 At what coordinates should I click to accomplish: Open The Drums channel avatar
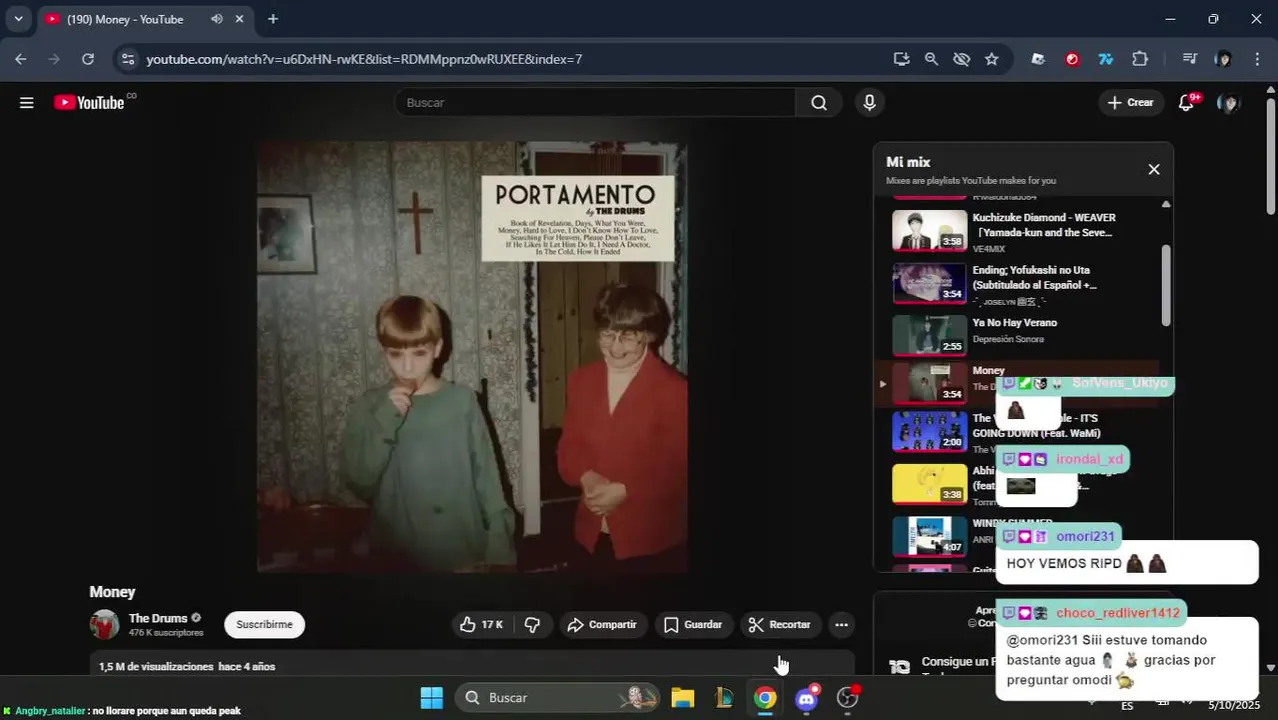click(104, 624)
